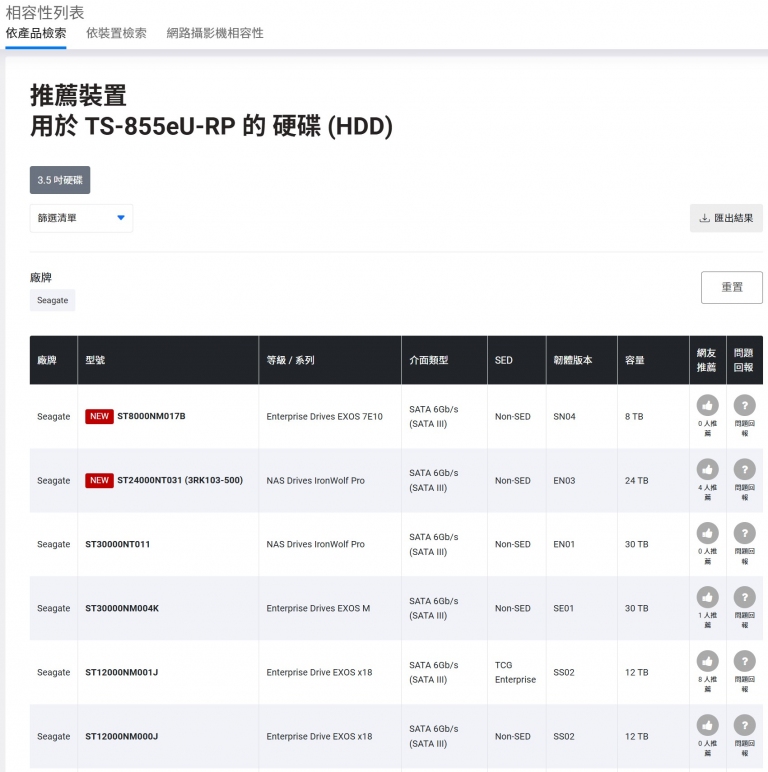Report issue icon for ST12000NM000J
The width and height of the screenshot is (768, 772).
point(744,725)
